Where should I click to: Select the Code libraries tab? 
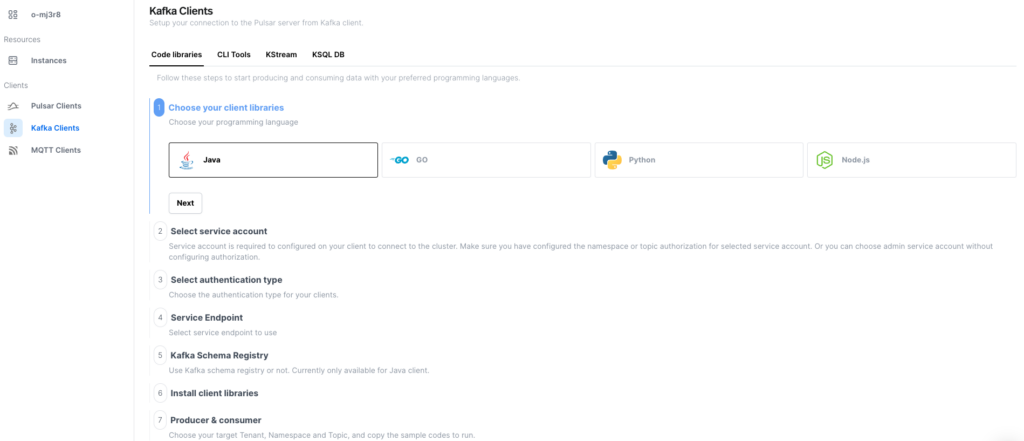click(176, 54)
